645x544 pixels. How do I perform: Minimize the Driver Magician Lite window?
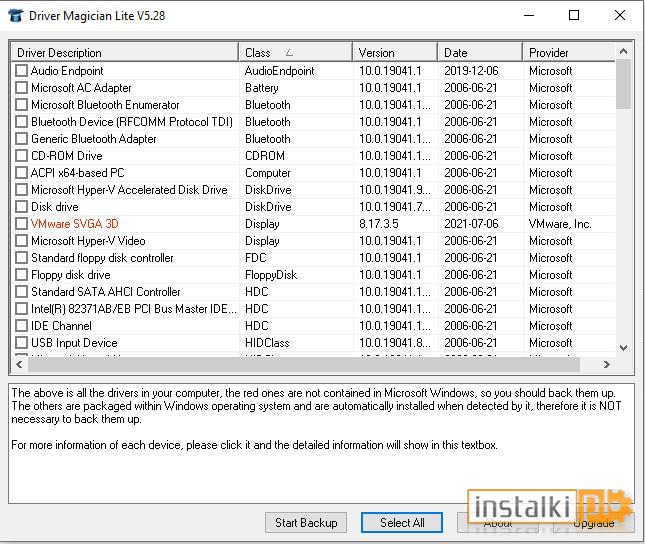[529, 16]
